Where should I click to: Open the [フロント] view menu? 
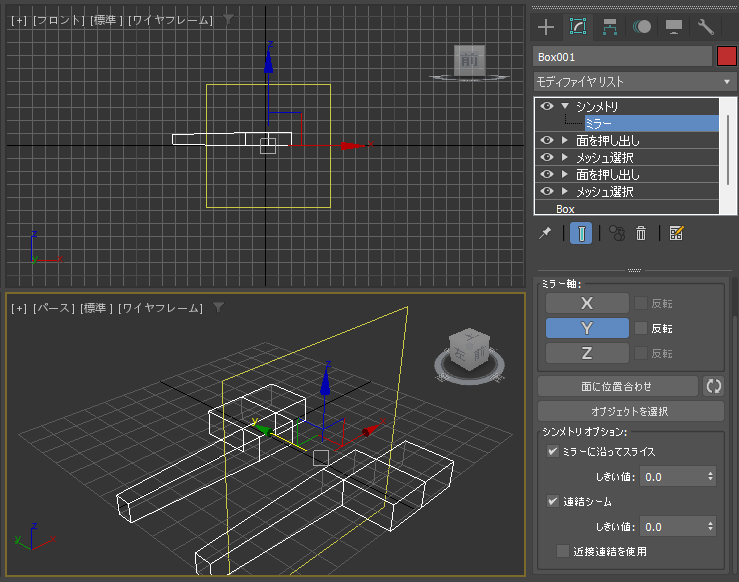pos(59,20)
